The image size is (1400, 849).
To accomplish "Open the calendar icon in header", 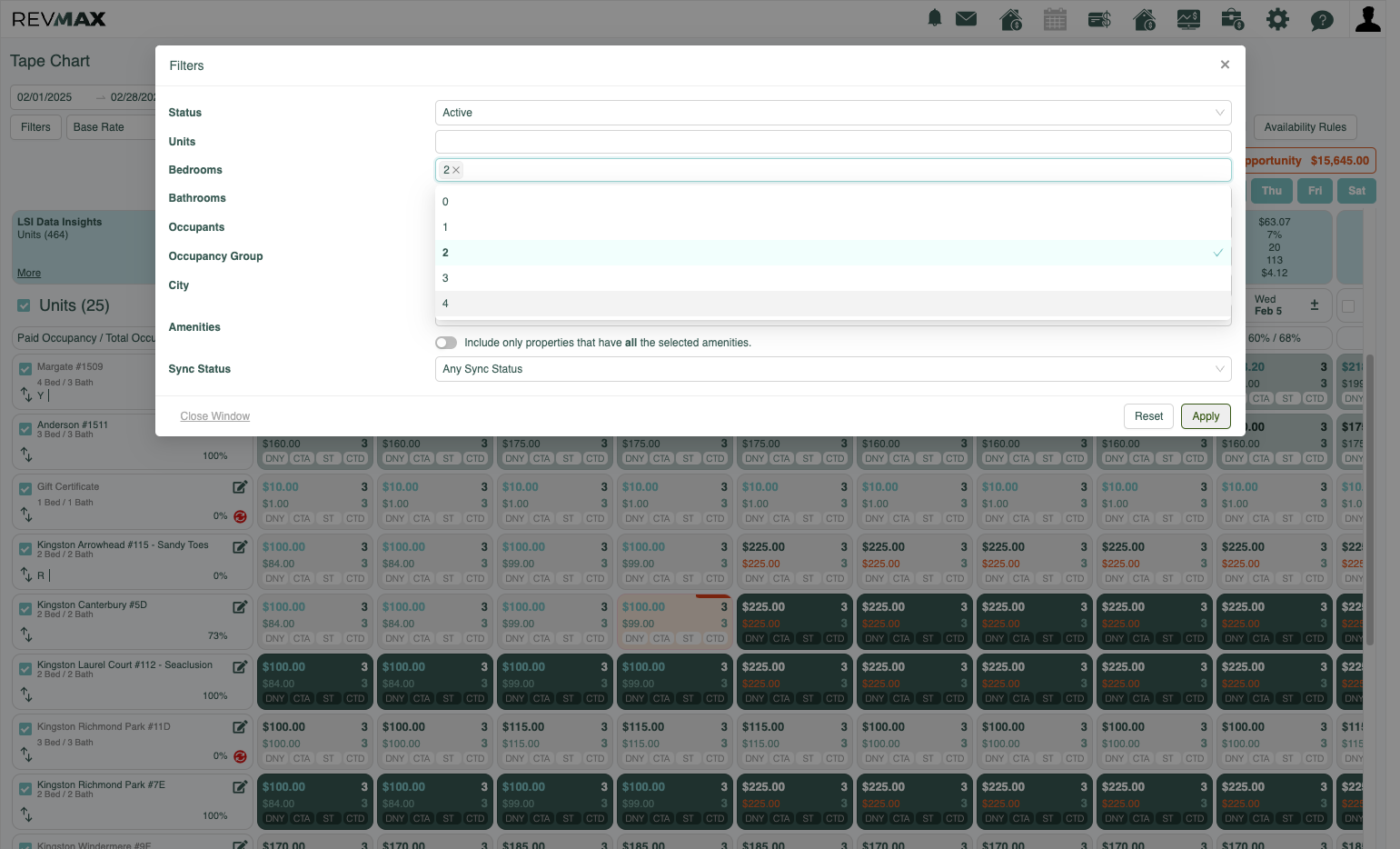I will click(1055, 19).
